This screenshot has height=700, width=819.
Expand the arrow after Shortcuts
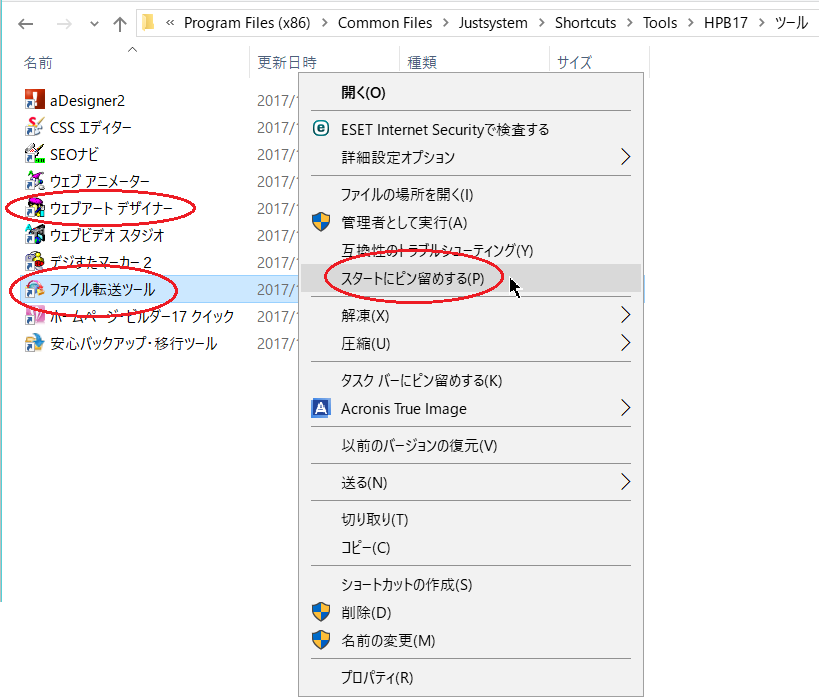(x=629, y=23)
